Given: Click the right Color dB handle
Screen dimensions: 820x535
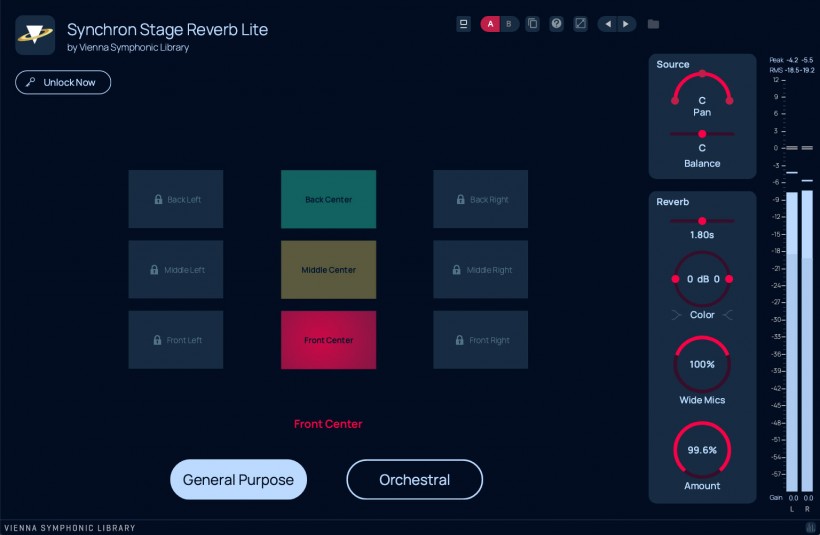Looking at the screenshot, I should pyautogui.click(x=729, y=279).
